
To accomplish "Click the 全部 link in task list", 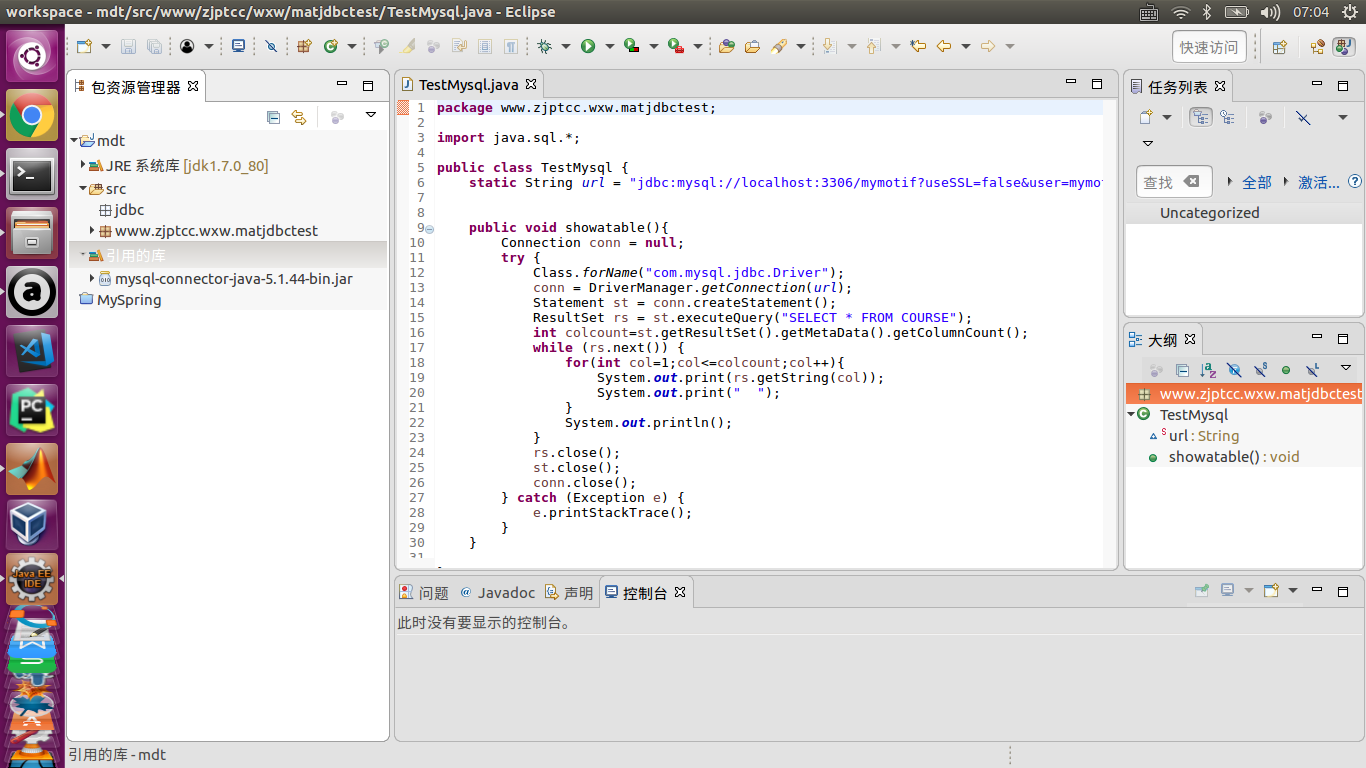I will click(x=1257, y=182).
